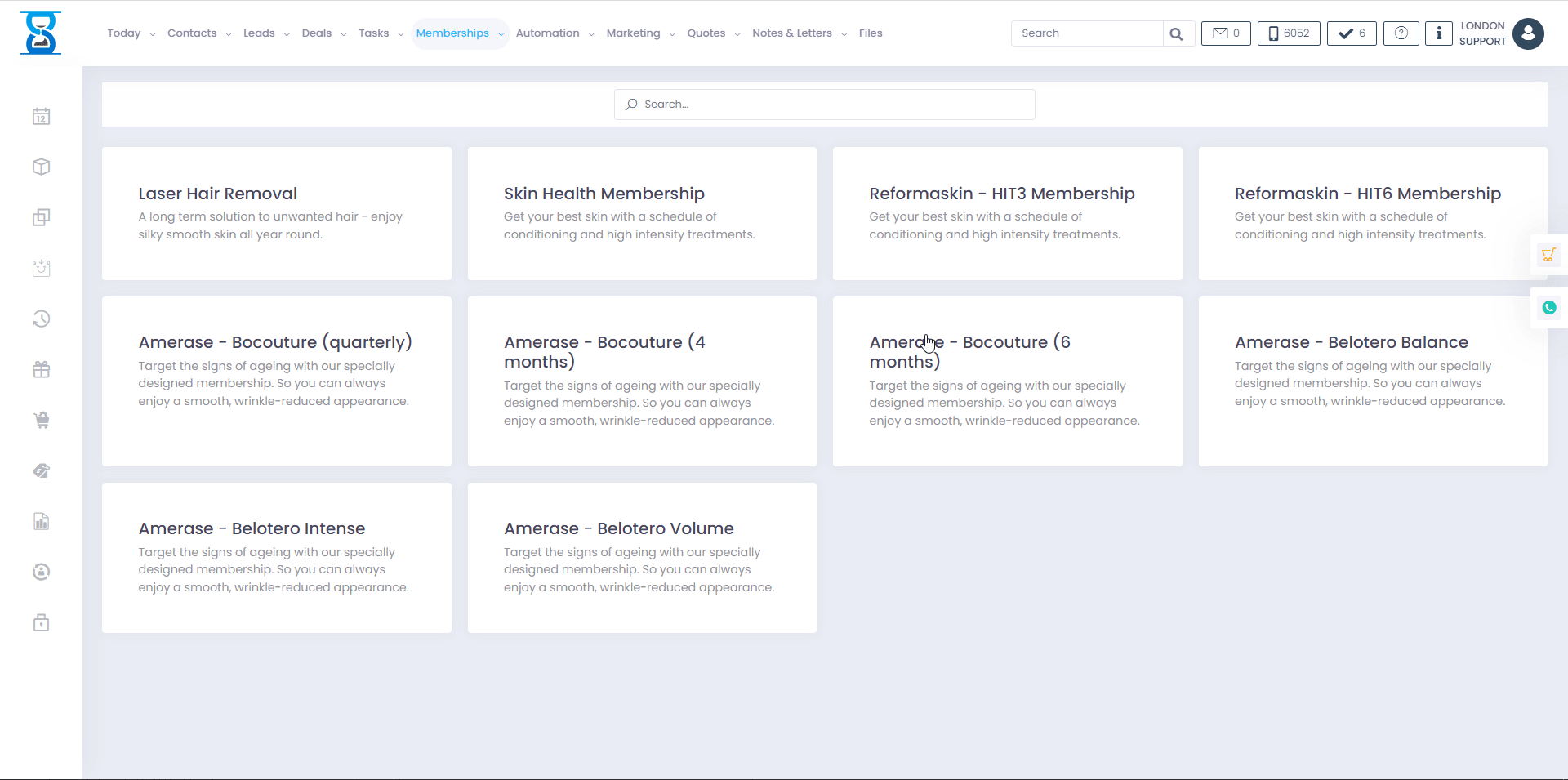The width and height of the screenshot is (1568, 780).
Task: Open the gift icon in the sidebar
Action: pos(42,370)
